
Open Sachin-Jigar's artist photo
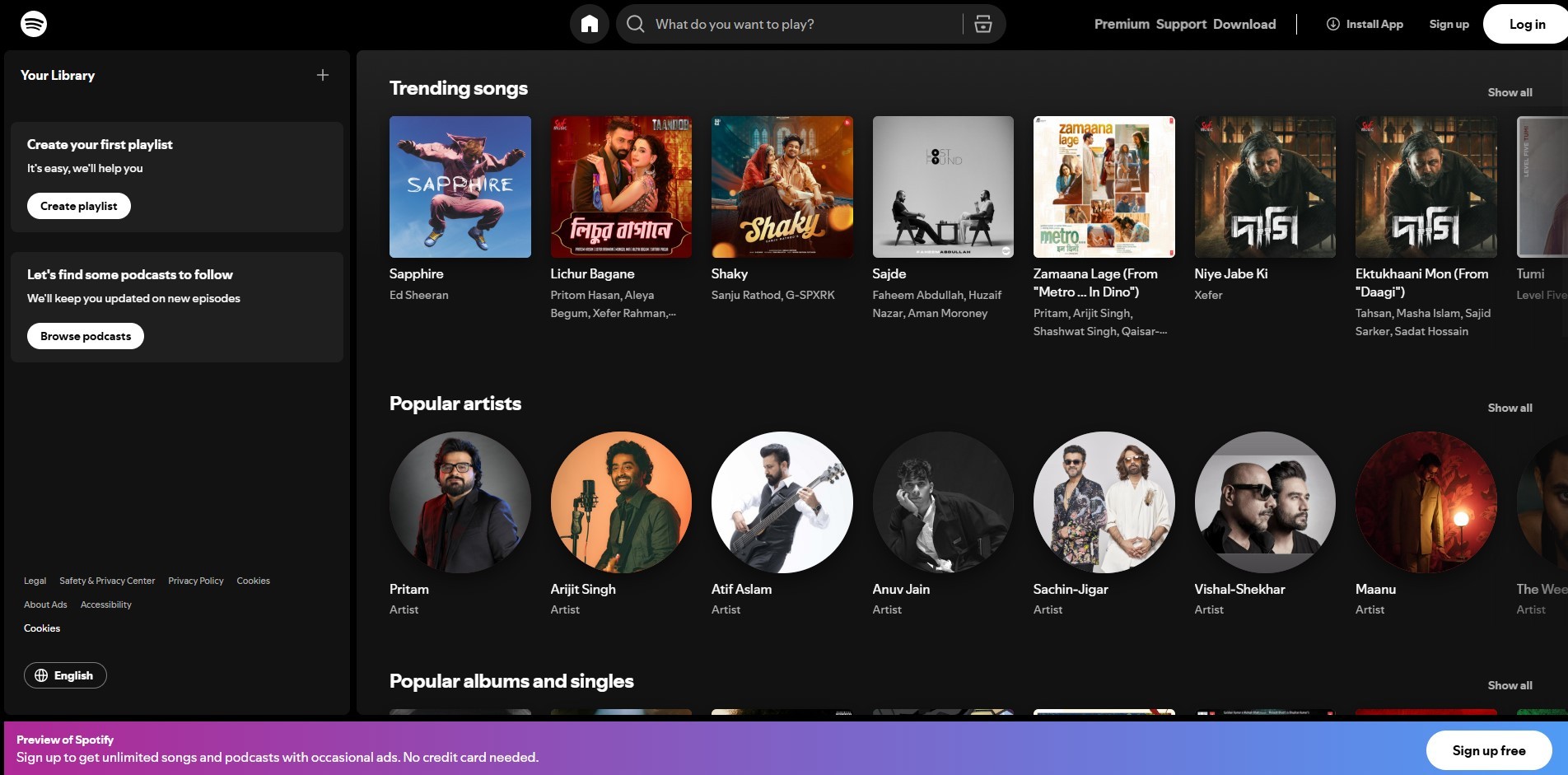point(1104,502)
